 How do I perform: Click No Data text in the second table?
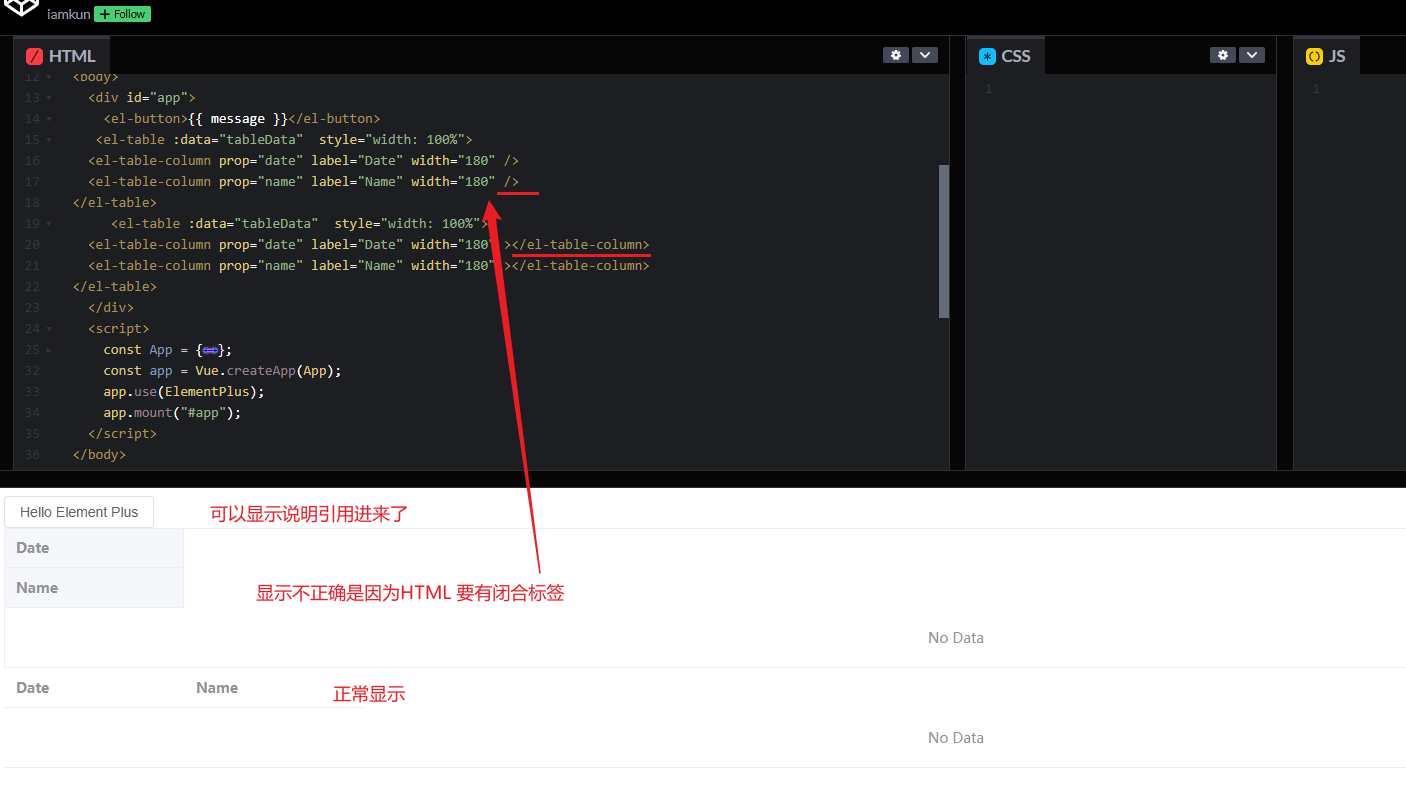(x=956, y=738)
